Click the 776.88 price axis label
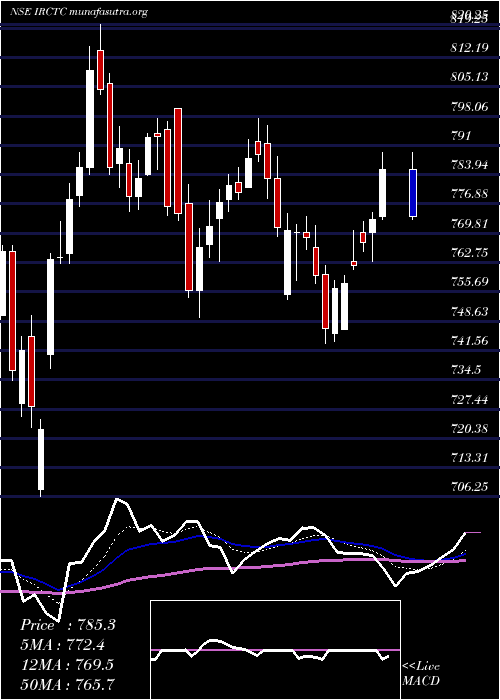Image resolution: width=500 pixels, height=700 pixels. (470, 195)
